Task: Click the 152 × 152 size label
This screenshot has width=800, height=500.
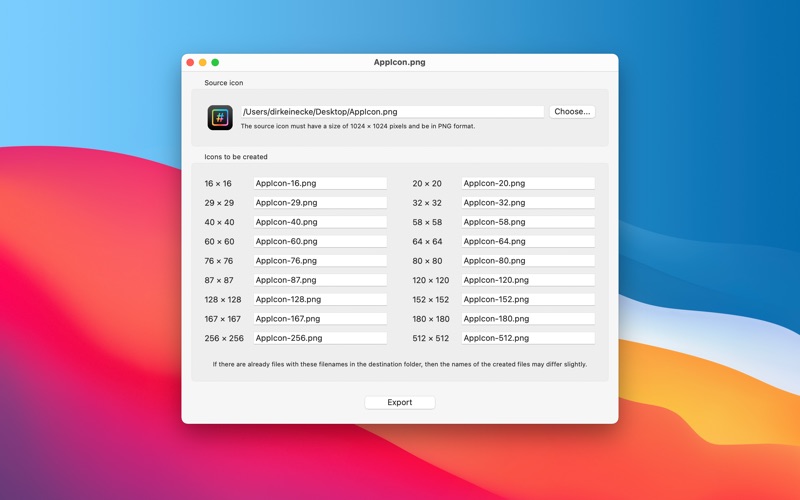Action: click(431, 299)
